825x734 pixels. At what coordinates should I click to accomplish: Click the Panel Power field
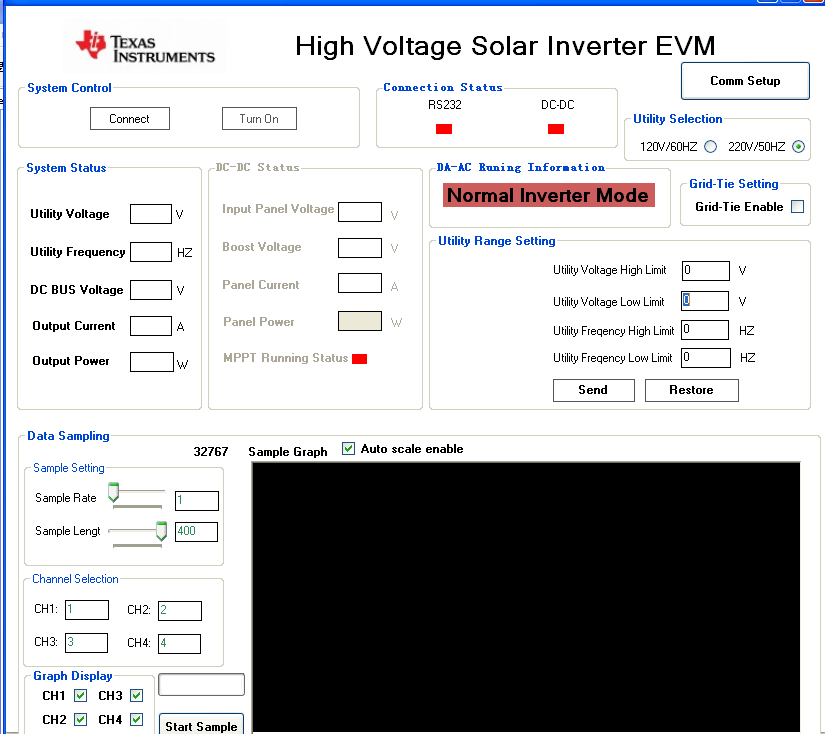[x=360, y=321]
